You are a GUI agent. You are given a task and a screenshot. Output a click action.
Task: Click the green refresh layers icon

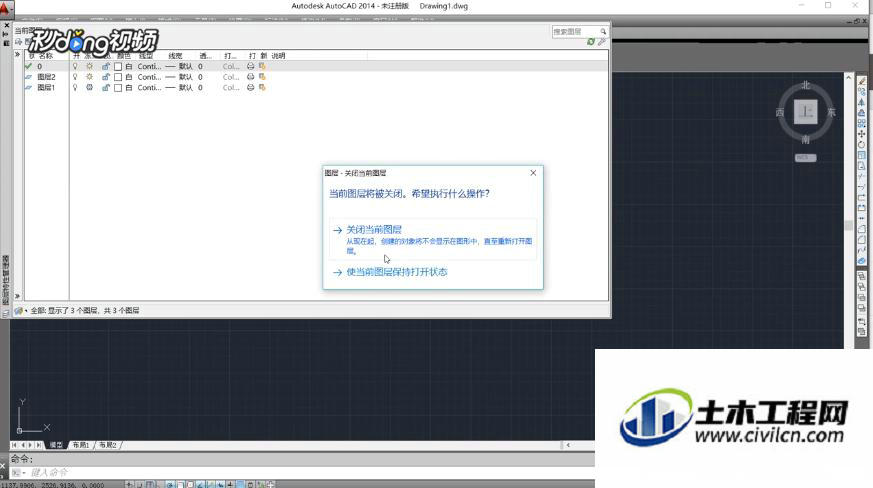click(591, 42)
